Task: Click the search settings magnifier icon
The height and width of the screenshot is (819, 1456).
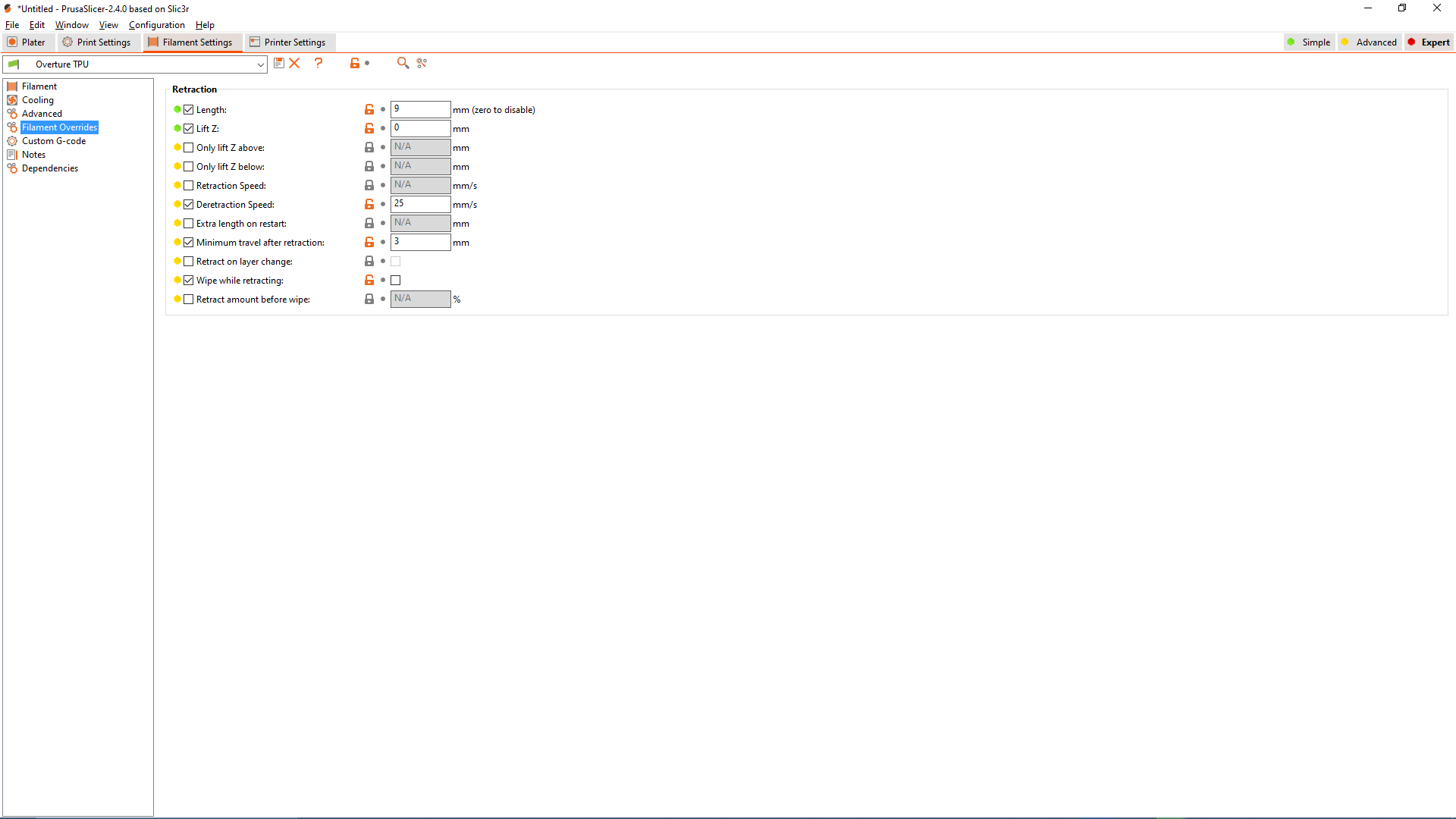Action: pos(403,64)
